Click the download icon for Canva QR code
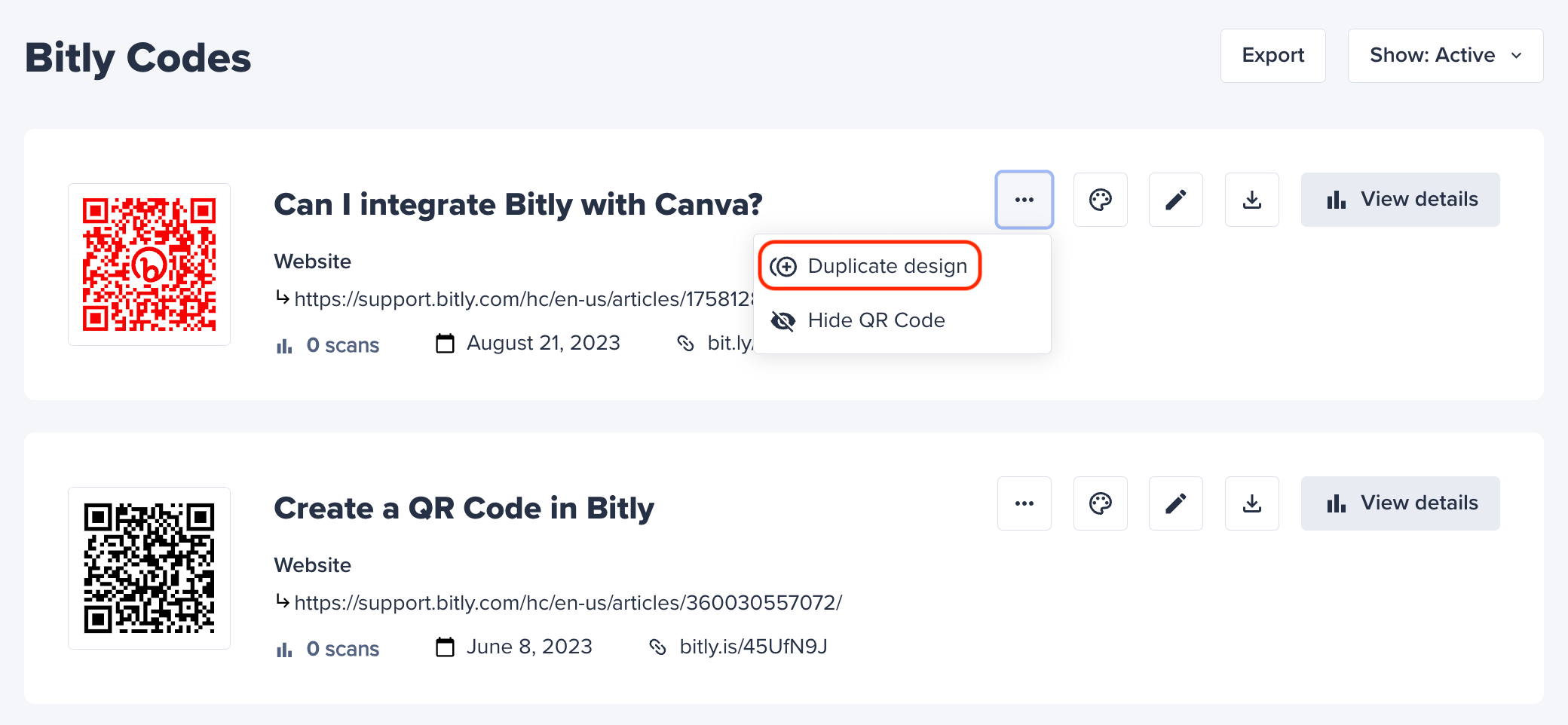Screen dimensions: 1568x725 (x=1251, y=200)
